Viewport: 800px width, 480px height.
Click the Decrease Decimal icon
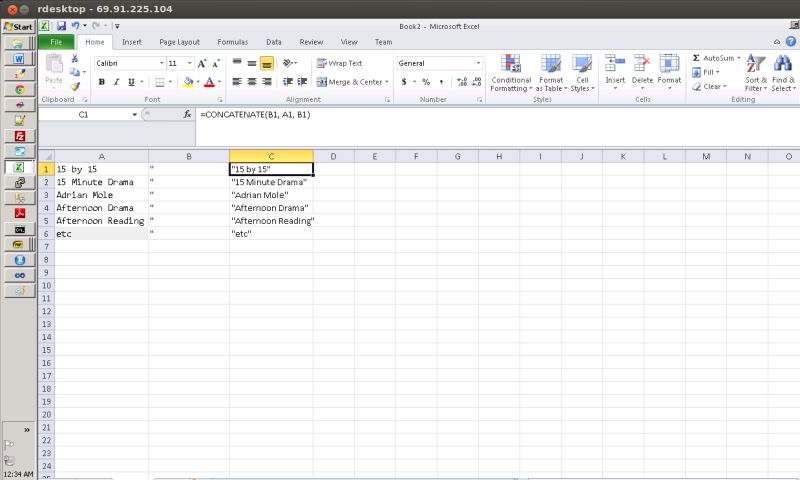click(x=477, y=82)
